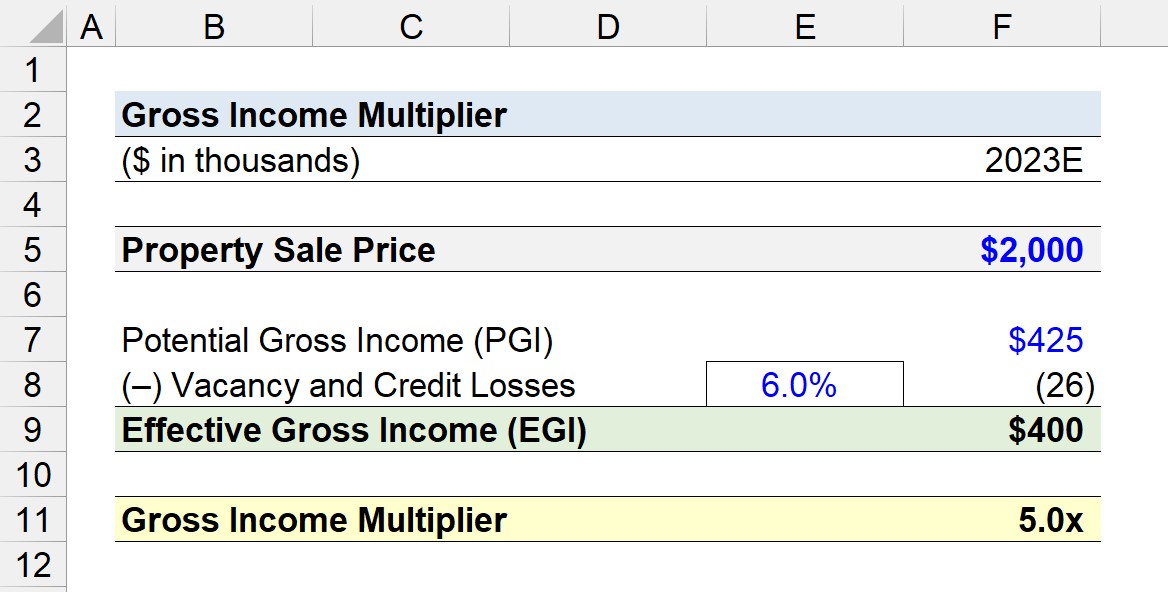Click the $2,000 property sale price cell
Screen dimensions: 1168x592
point(1002,249)
